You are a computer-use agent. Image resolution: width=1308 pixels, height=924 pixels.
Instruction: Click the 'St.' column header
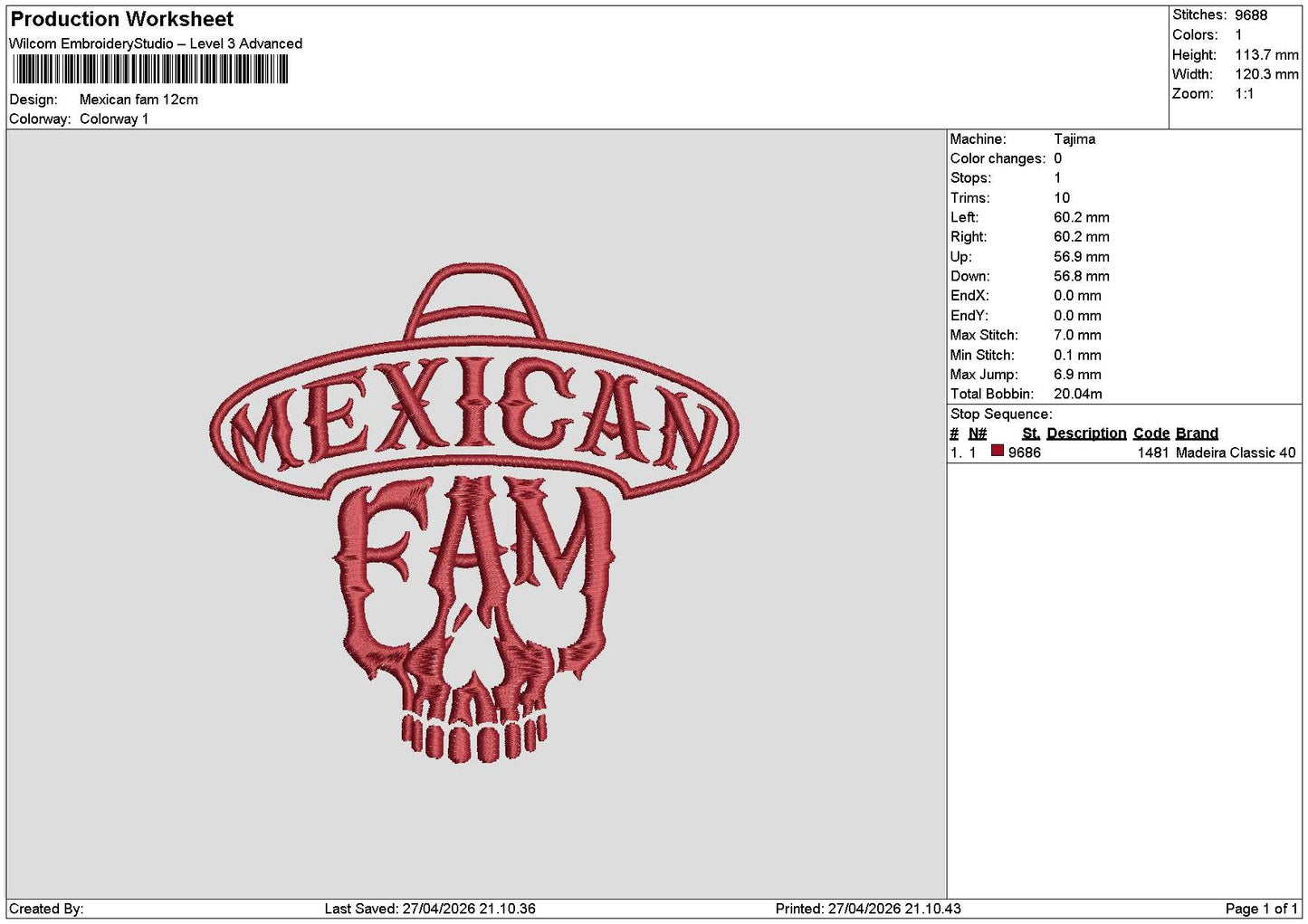point(1031,433)
